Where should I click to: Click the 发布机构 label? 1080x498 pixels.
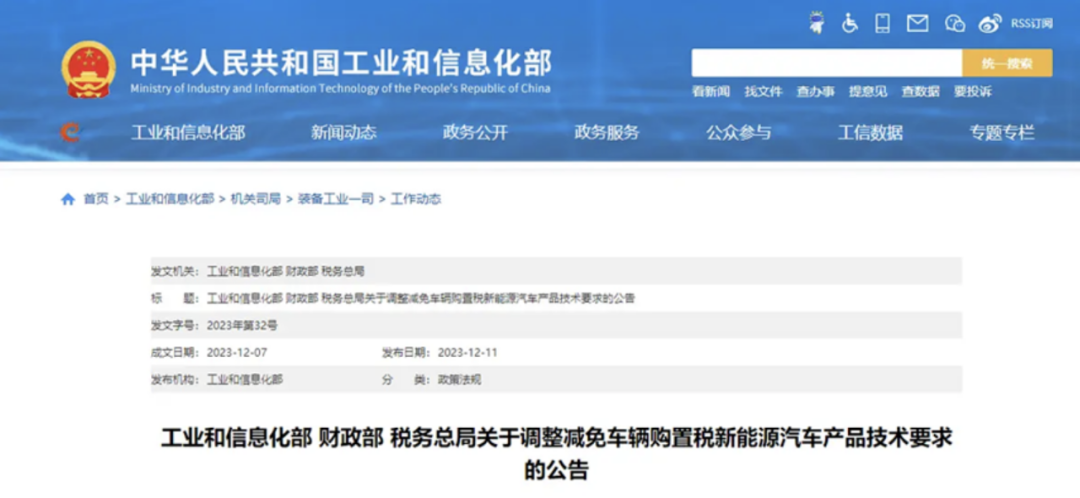pyautogui.click(x=176, y=380)
